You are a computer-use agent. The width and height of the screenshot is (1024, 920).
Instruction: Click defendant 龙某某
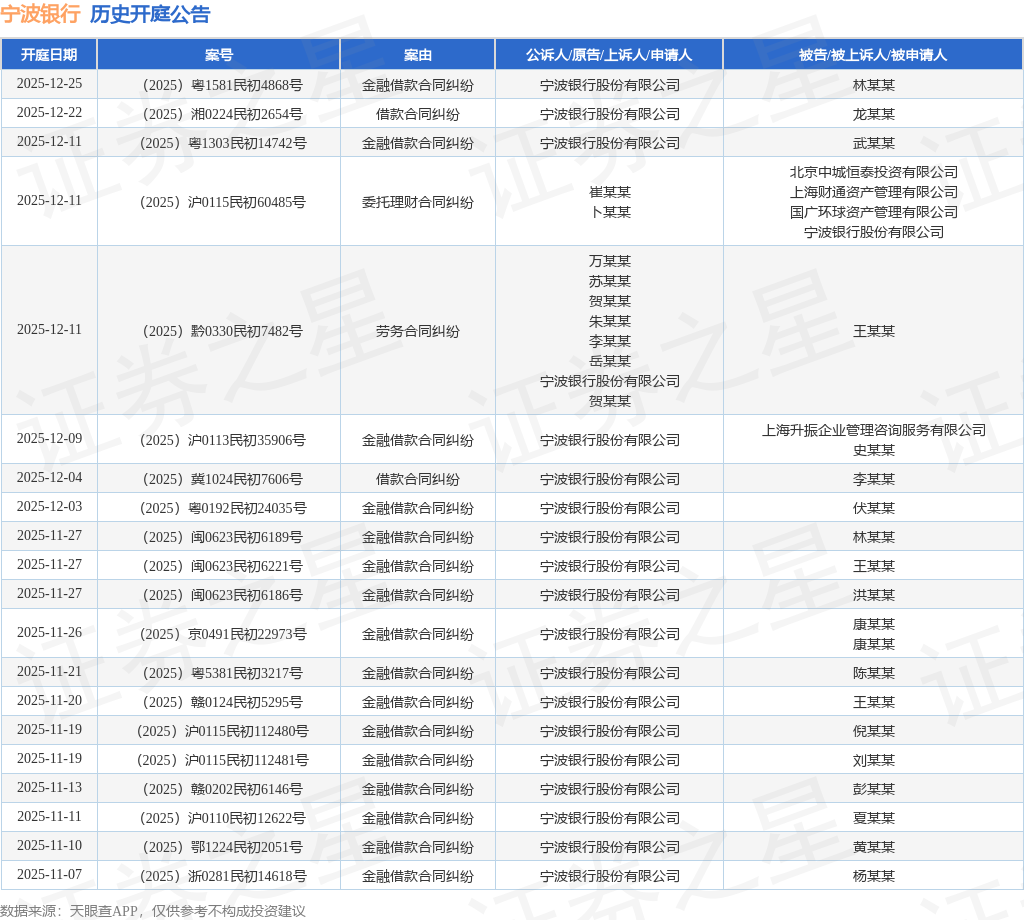coord(874,114)
